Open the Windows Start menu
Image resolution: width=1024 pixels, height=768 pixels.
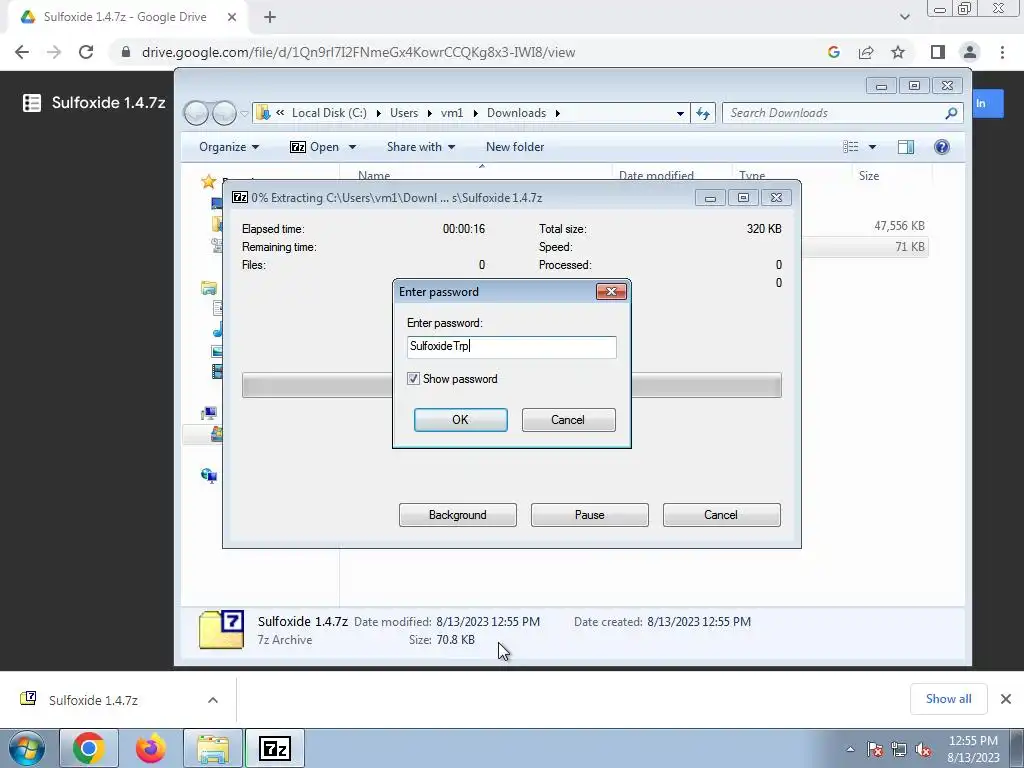click(x=27, y=748)
